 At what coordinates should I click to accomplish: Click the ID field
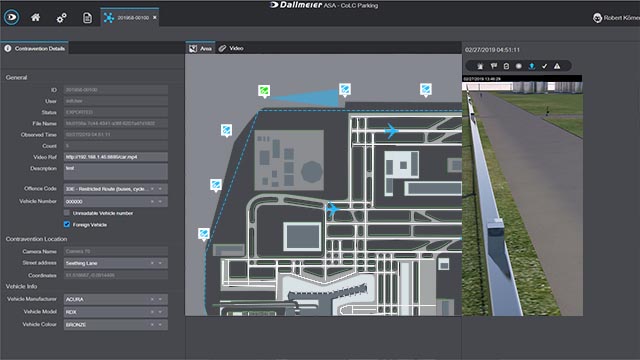pyautogui.click(x=116, y=90)
